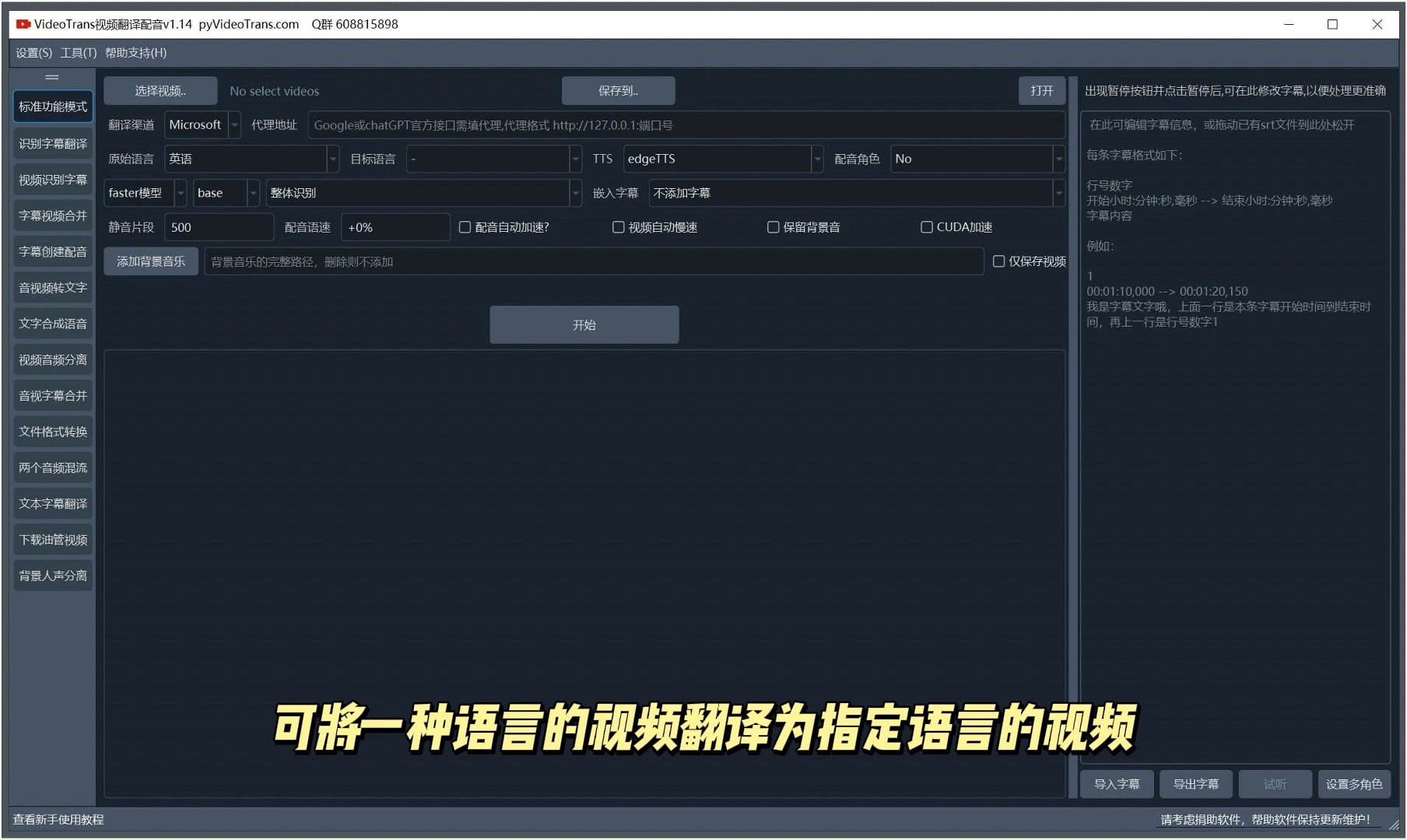
Task: Enable 保留背景音 checkbox
Action: tap(773, 227)
